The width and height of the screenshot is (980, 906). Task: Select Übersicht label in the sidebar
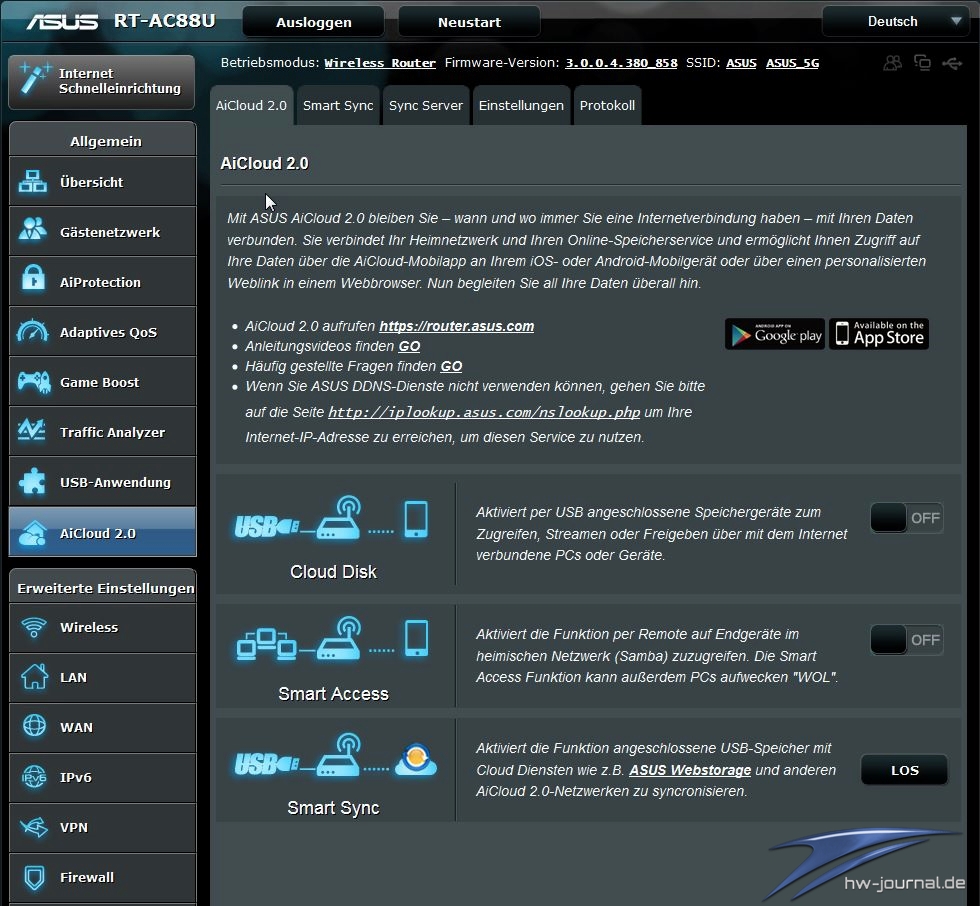[x=91, y=182]
